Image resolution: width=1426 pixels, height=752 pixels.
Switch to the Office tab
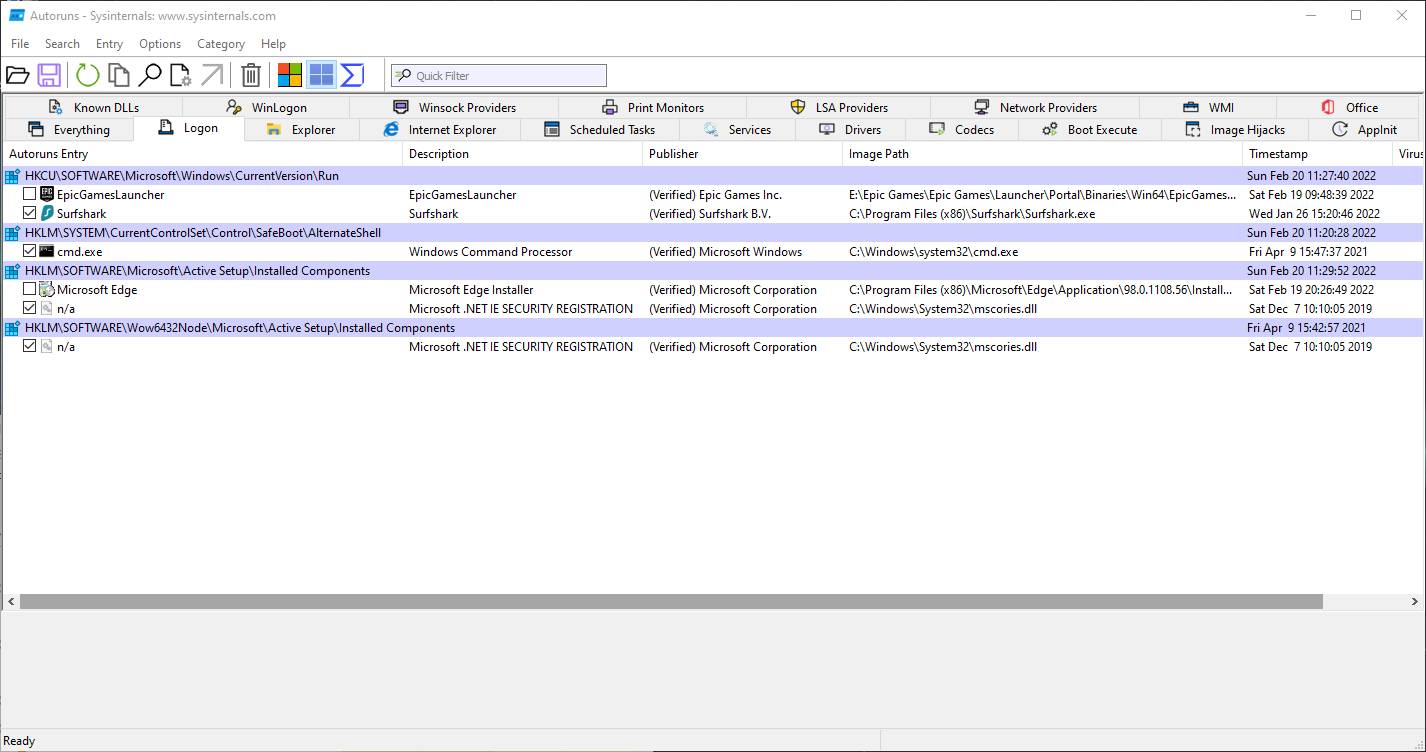(1349, 108)
